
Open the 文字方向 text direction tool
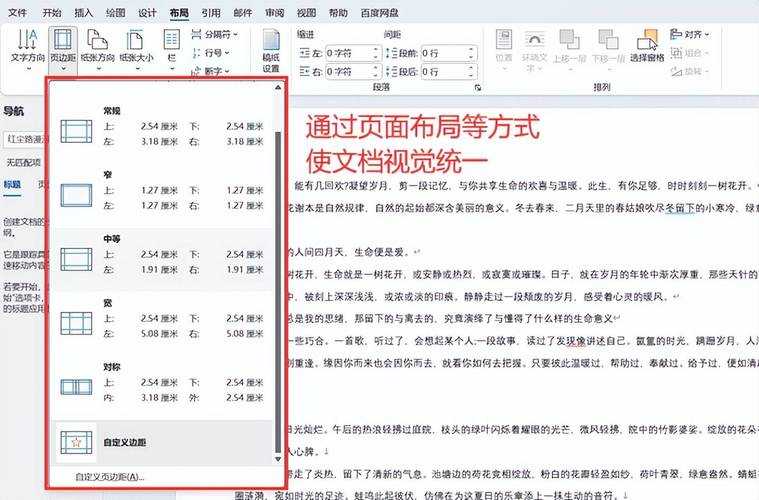pos(28,49)
